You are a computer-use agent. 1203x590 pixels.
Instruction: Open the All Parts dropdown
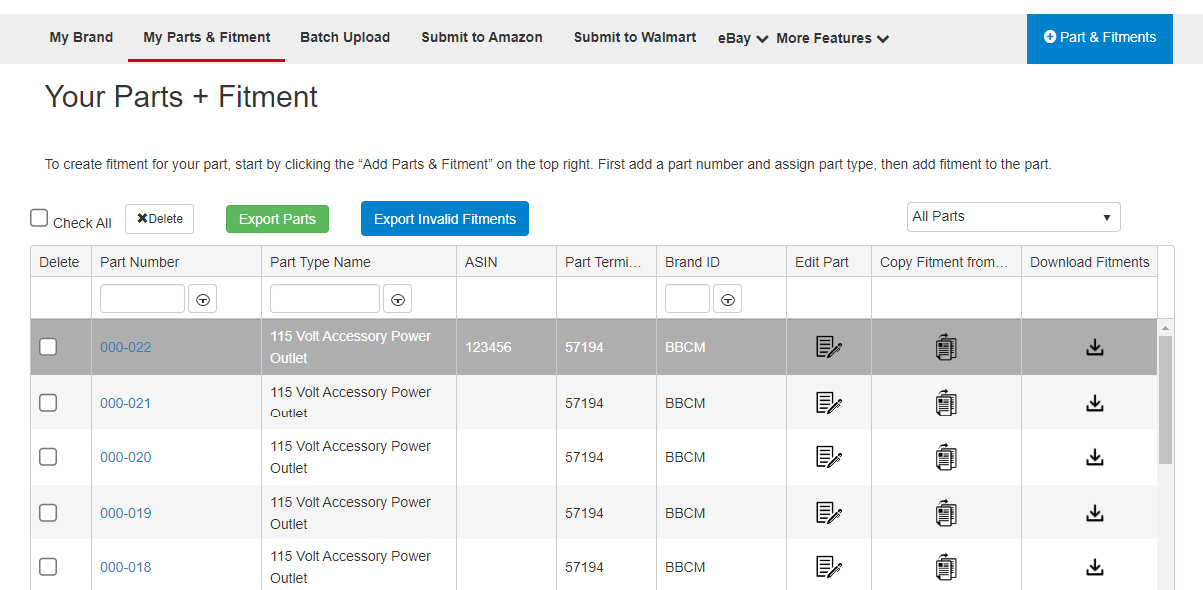click(x=1013, y=217)
